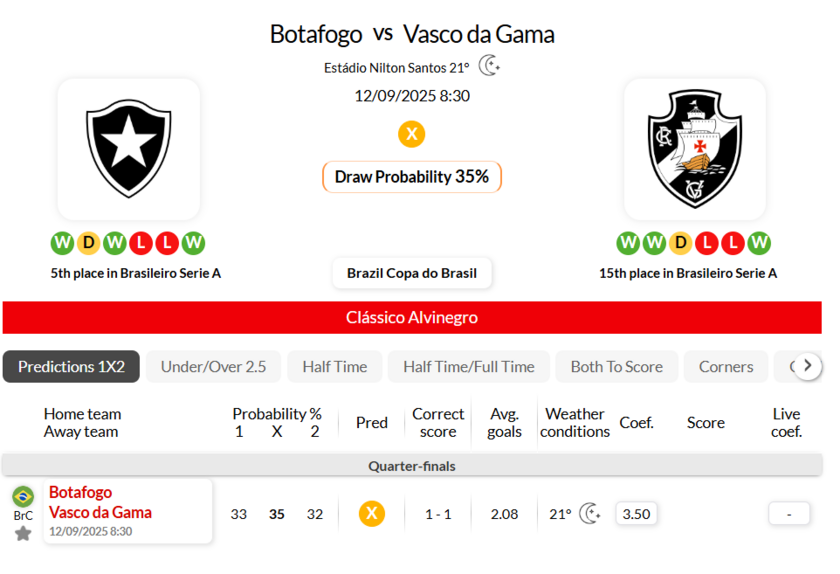
Task: Click the live coefficient dash box
Action: pos(789,514)
